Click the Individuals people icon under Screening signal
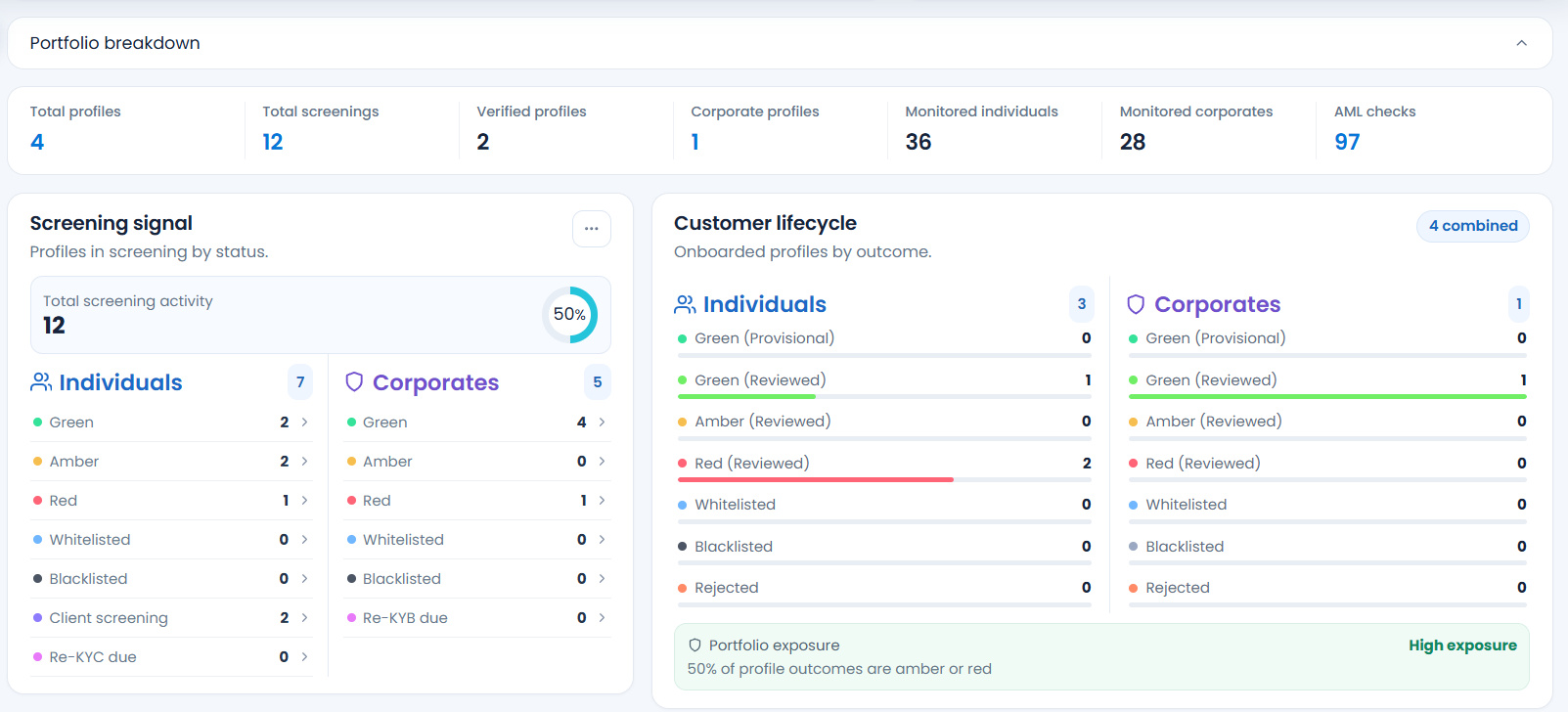 click(41, 382)
